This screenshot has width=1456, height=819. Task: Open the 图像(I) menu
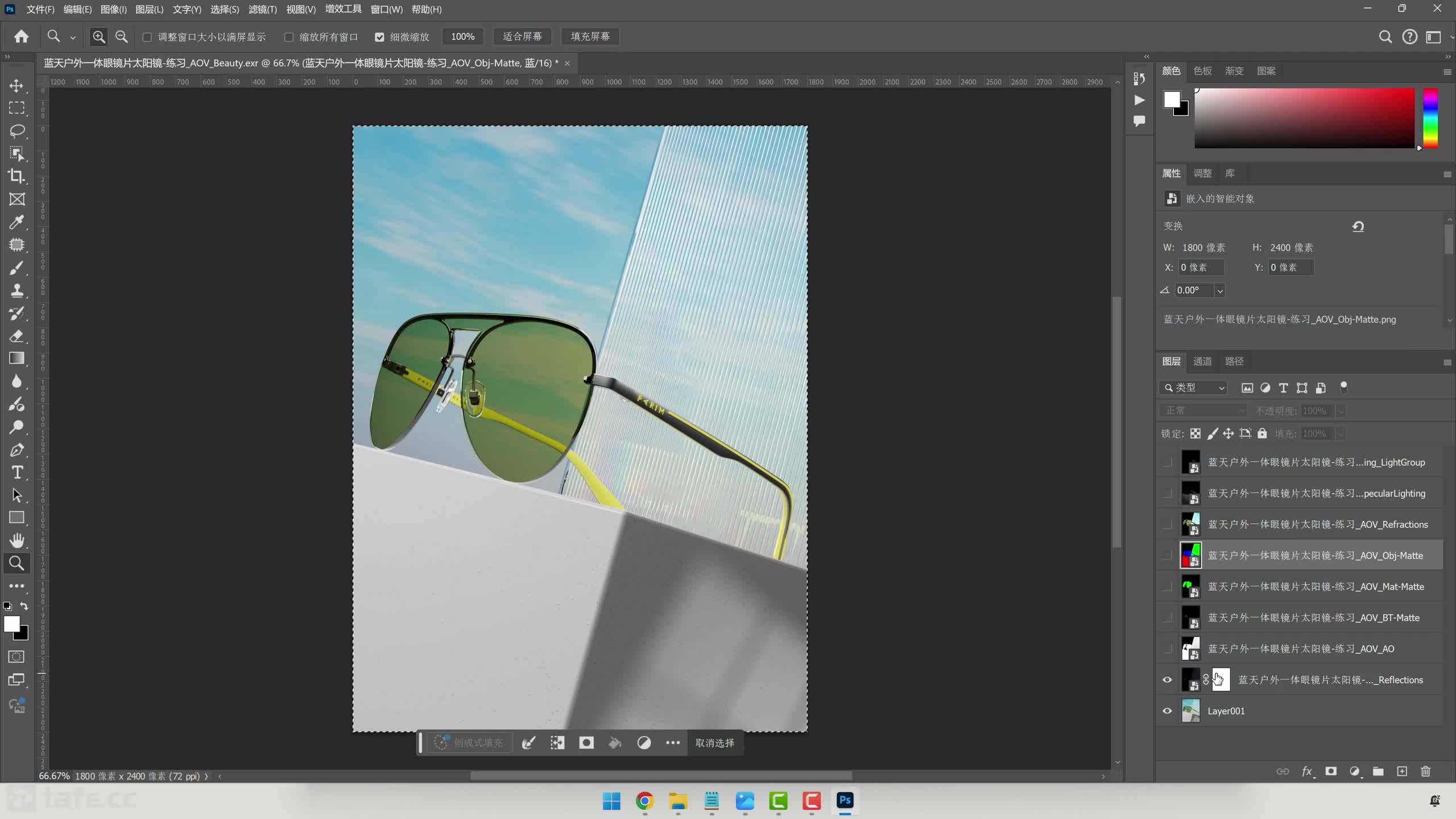114,10
